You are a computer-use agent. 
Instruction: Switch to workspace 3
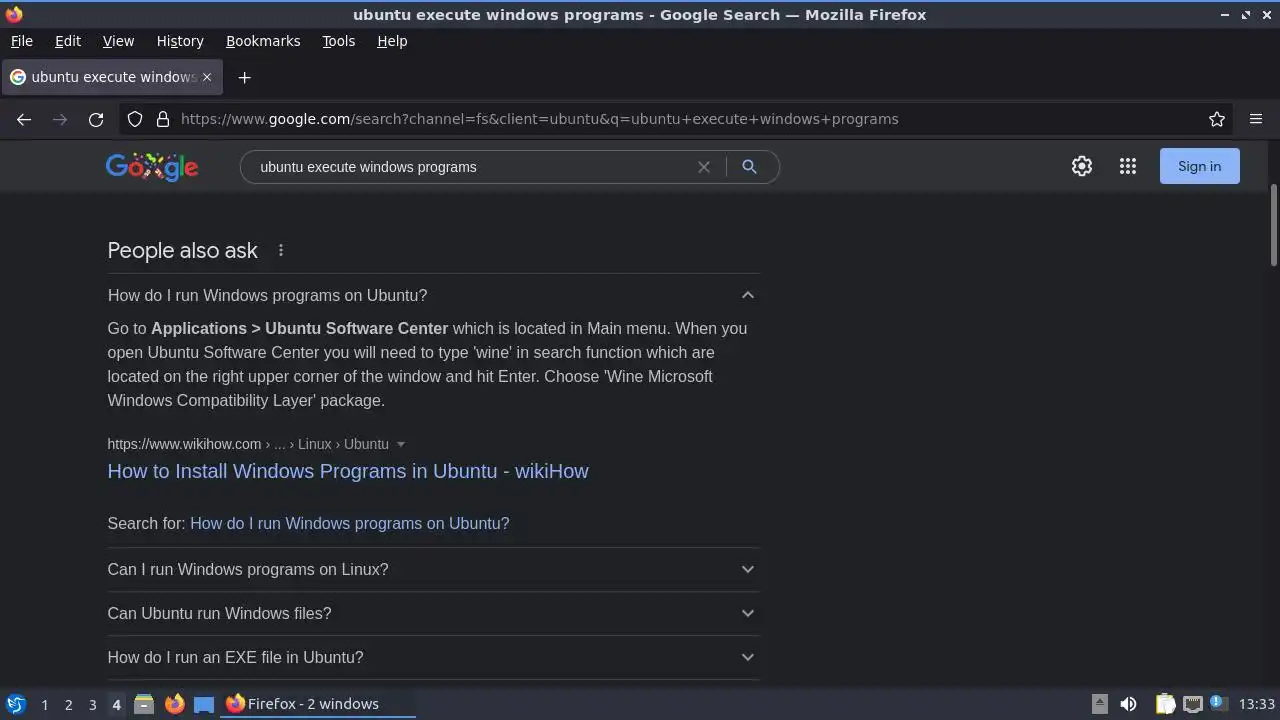click(92, 704)
